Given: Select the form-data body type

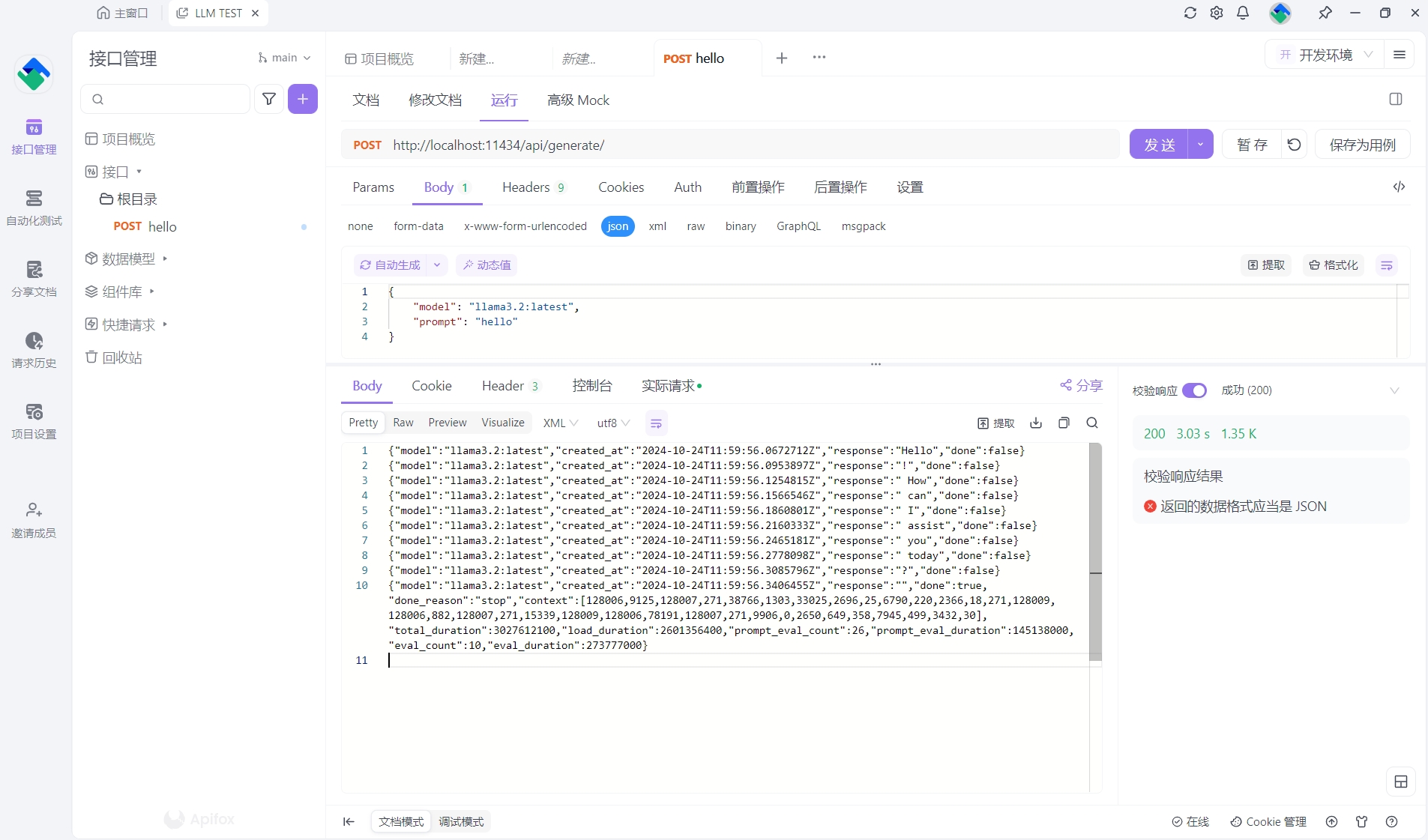Looking at the screenshot, I should pyautogui.click(x=418, y=226).
